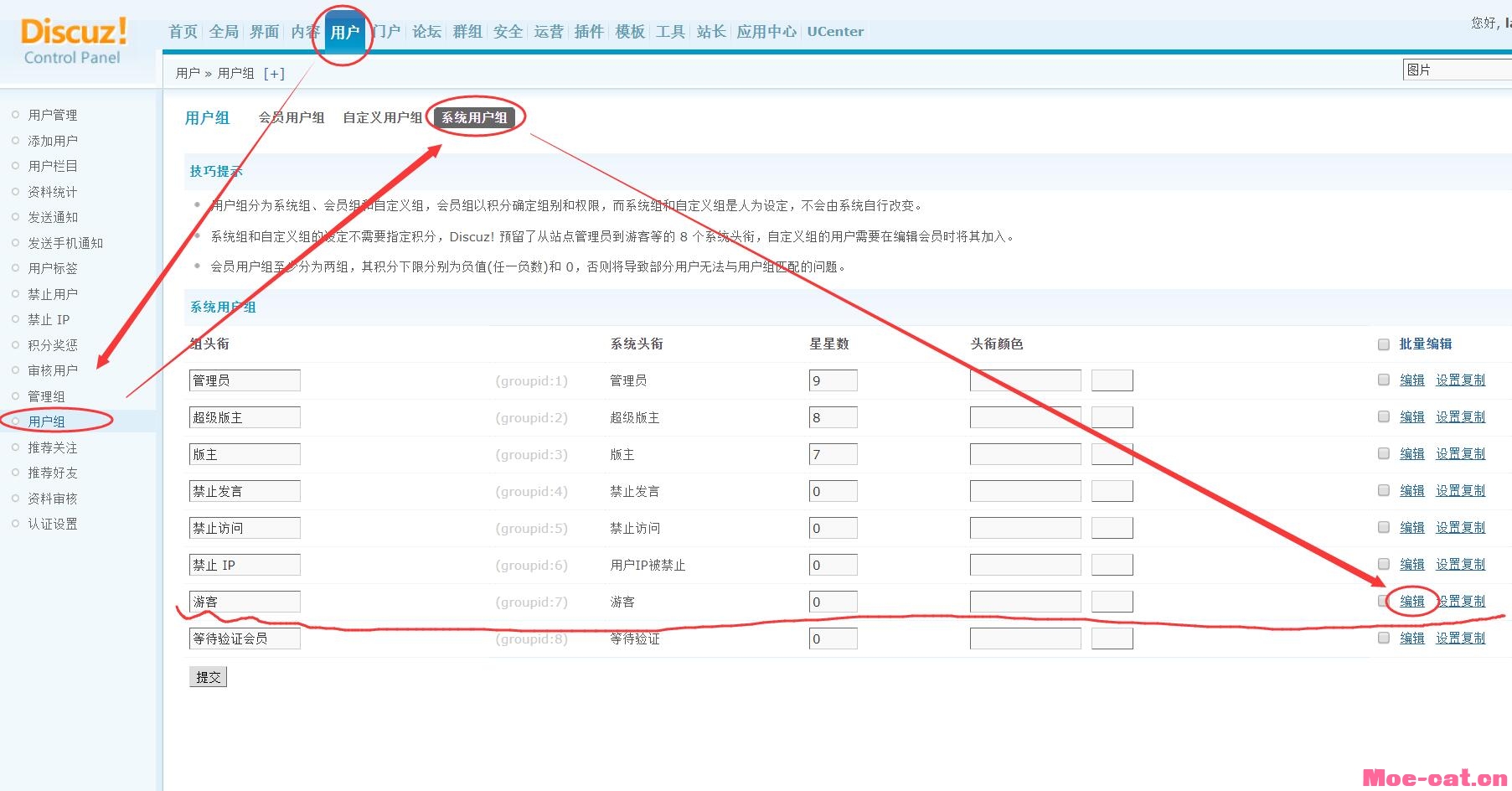Open color swatch for 禁止发言 title color
Viewport: 1512px width, 791px height.
(x=1112, y=491)
